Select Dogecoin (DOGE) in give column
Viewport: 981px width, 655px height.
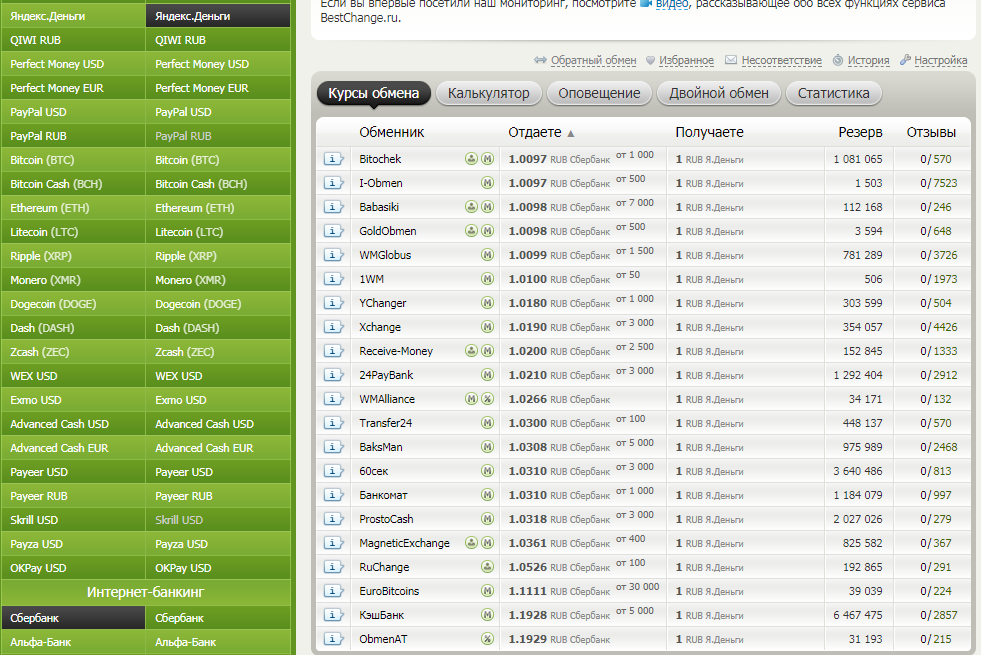click(x=73, y=304)
